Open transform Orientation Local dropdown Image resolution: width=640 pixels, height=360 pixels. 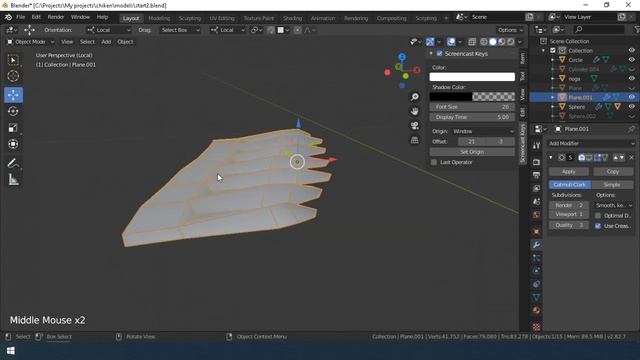[109, 30]
